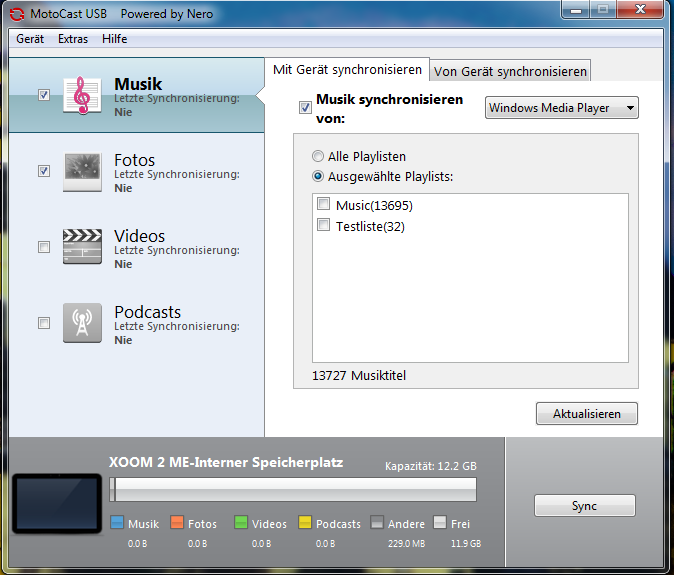Viewport: 674px width, 575px height.
Task: Click the gray Andere legend swatch
Action: pyautogui.click(x=377, y=522)
